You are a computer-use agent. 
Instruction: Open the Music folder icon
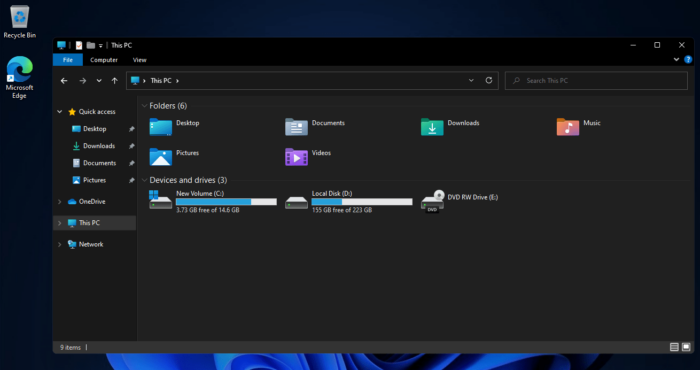point(568,127)
